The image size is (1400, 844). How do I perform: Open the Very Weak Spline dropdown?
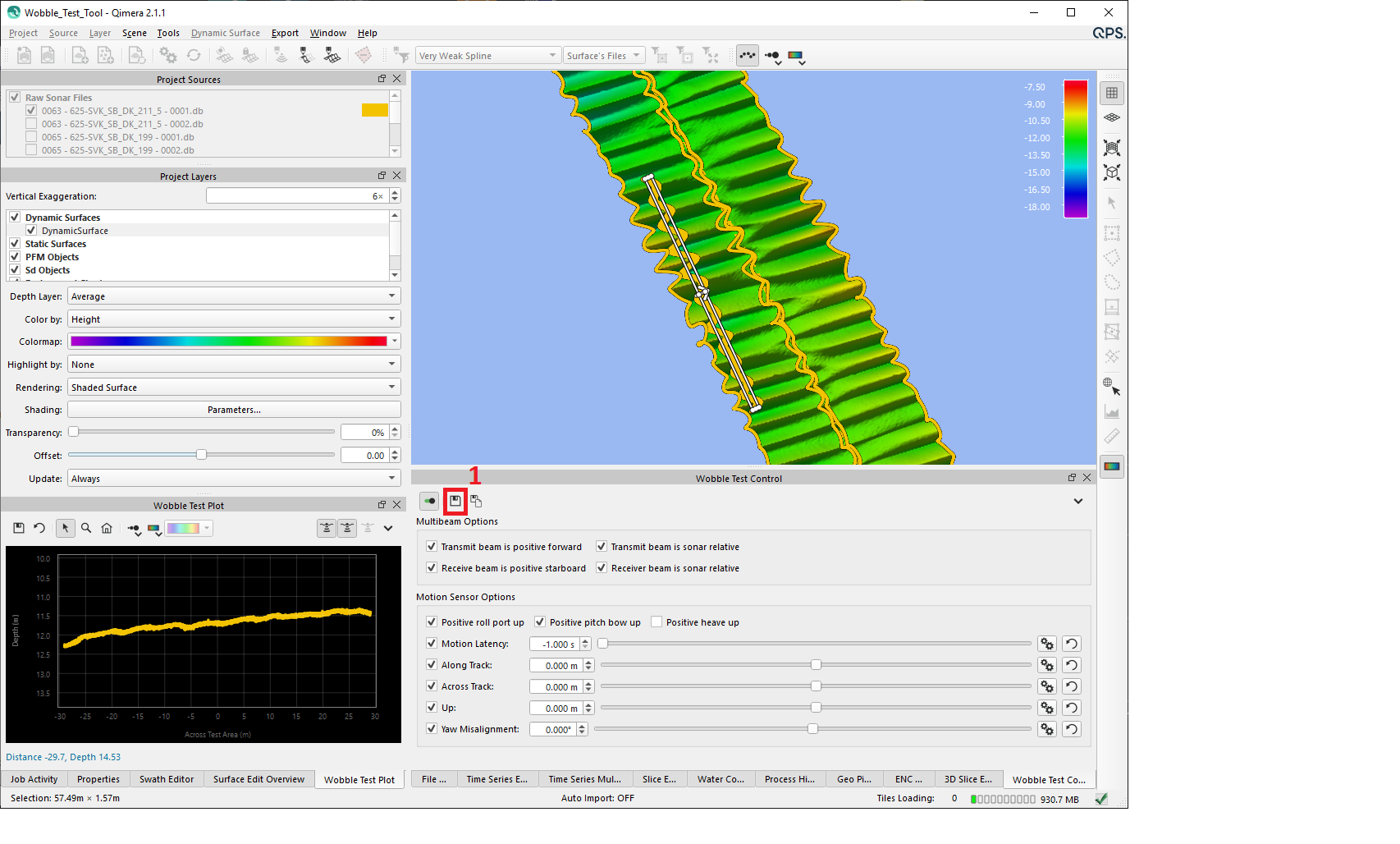(x=487, y=55)
